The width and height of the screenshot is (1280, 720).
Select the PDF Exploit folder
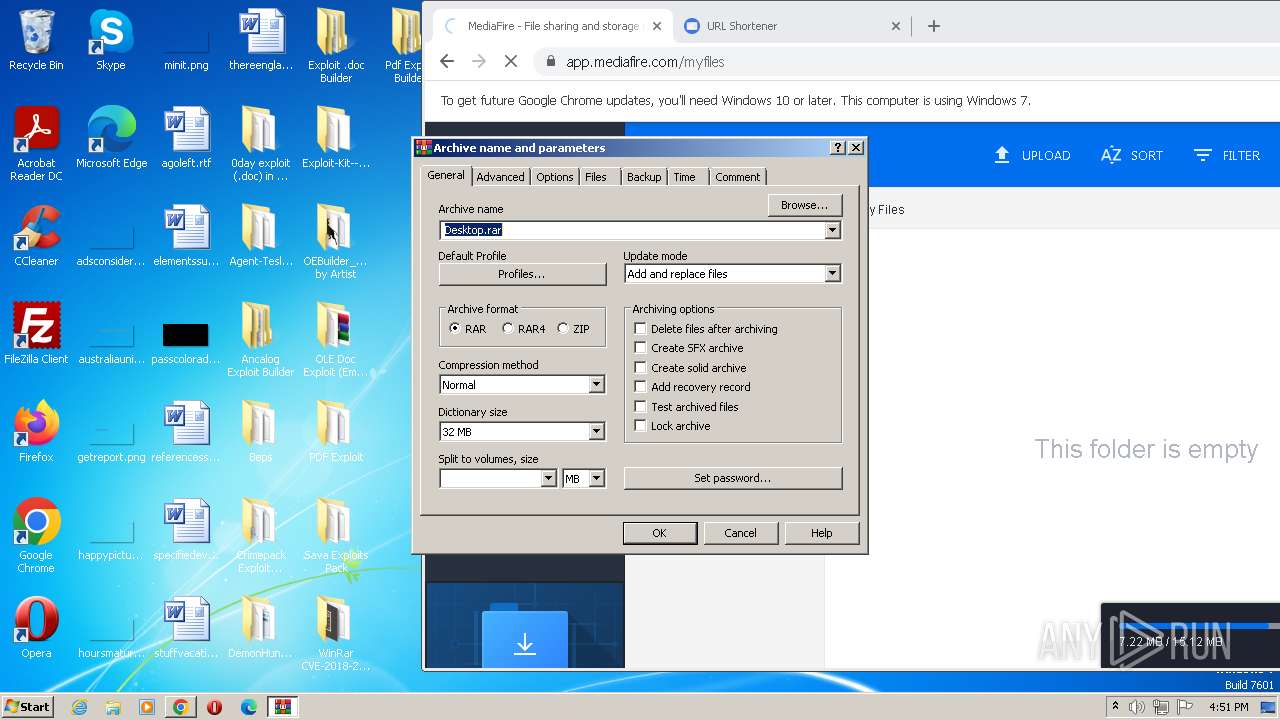pyautogui.click(x=336, y=432)
